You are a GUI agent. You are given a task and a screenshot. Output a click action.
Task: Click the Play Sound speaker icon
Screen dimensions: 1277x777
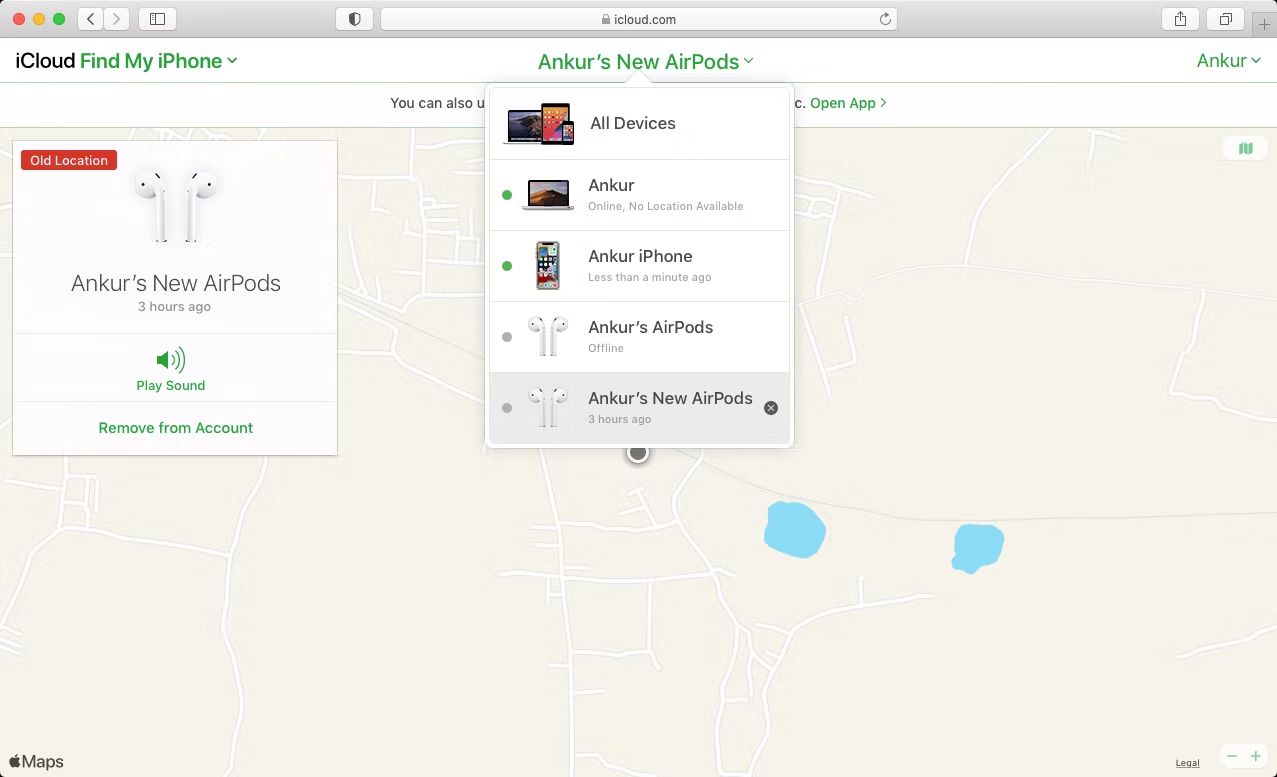coord(170,359)
